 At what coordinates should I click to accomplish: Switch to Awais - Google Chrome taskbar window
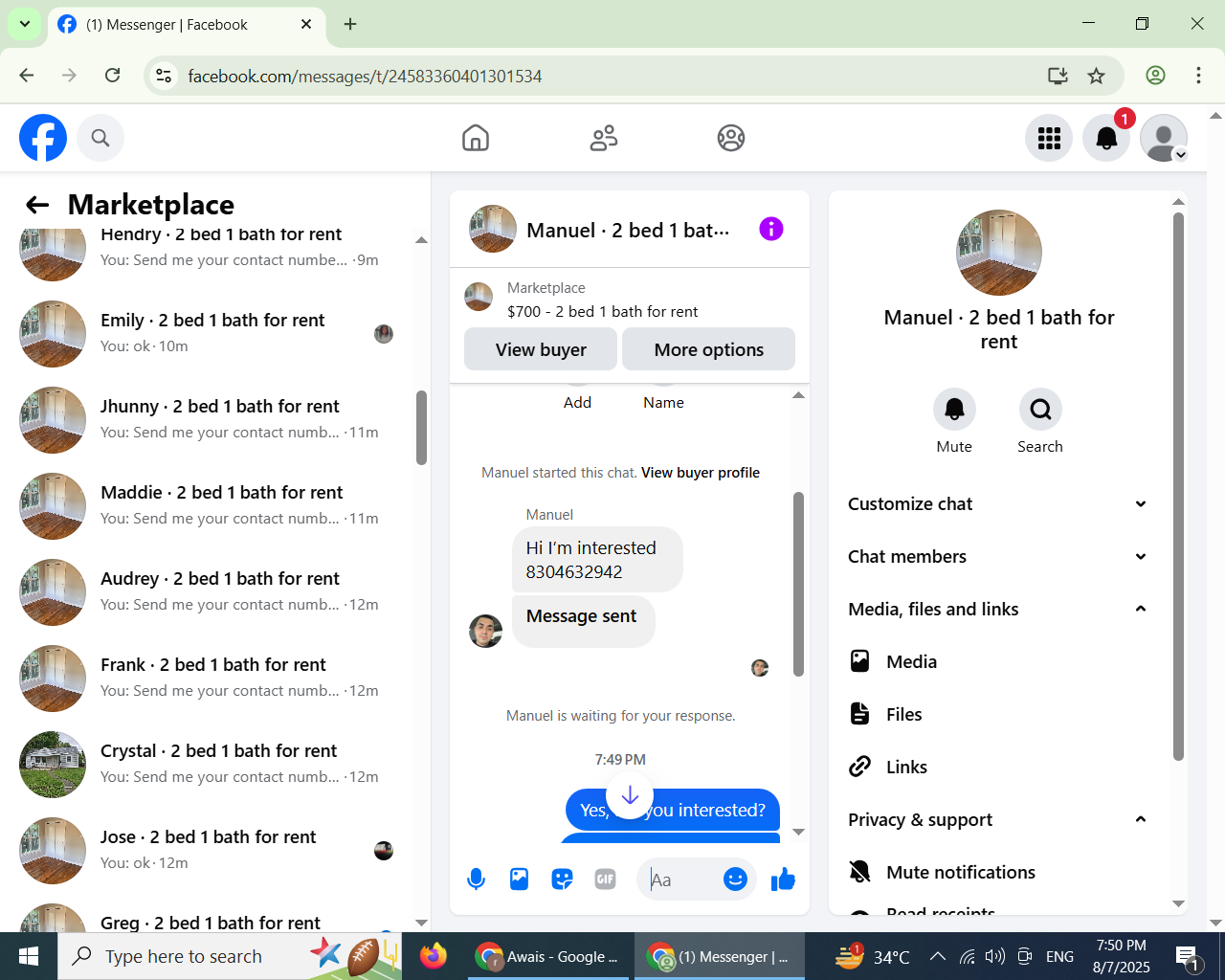click(548, 956)
